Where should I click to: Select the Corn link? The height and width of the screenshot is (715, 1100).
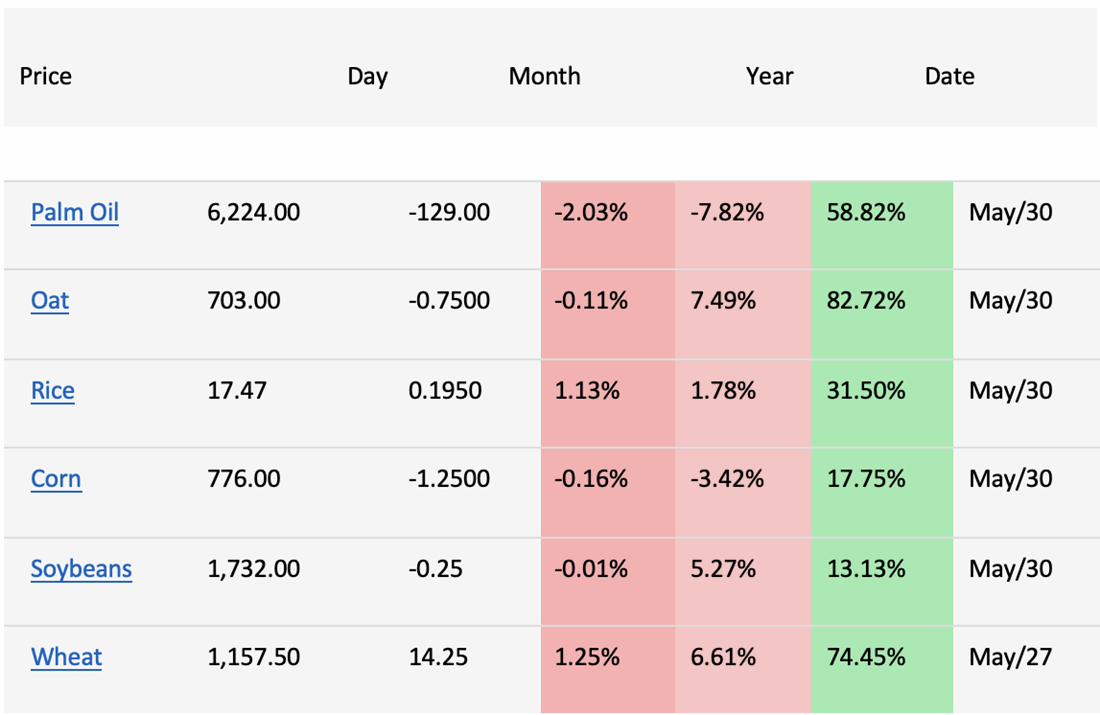(56, 479)
